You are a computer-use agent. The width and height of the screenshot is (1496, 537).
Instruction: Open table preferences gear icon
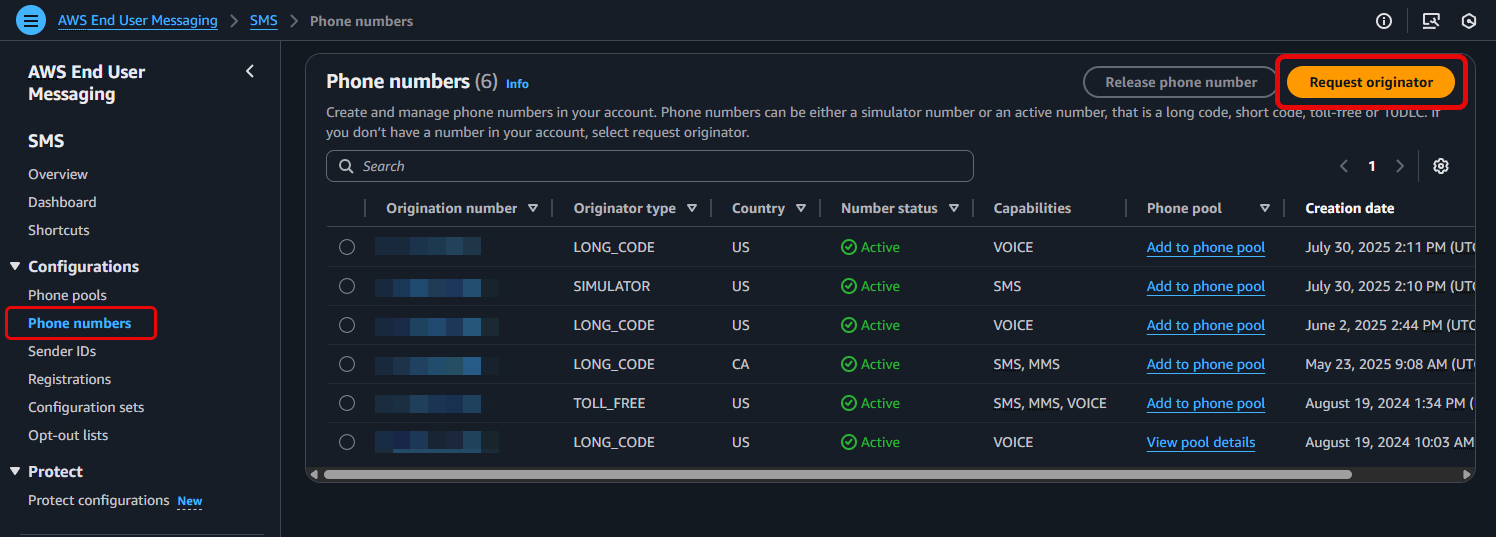[x=1440, y=166]
